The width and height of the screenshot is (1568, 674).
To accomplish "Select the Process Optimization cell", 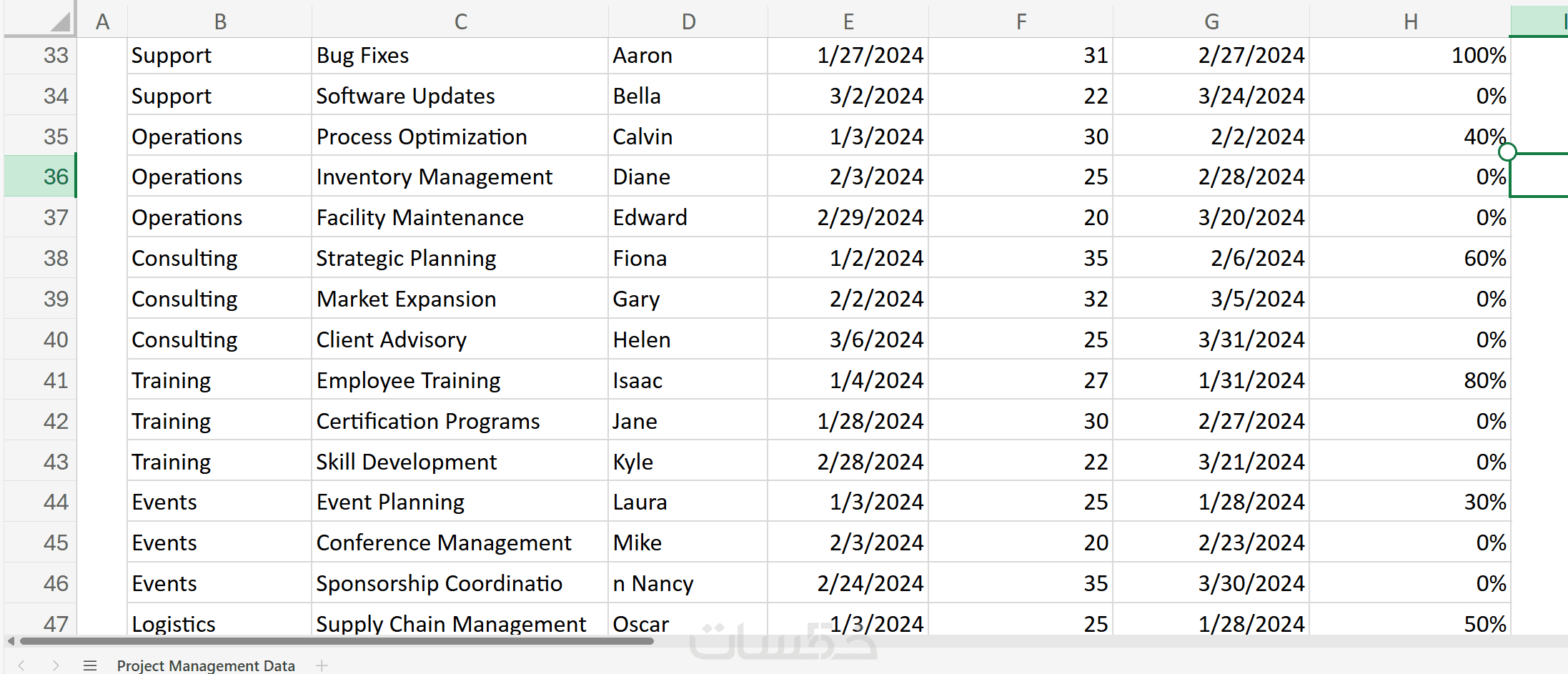I will click(x=460, y=137).
